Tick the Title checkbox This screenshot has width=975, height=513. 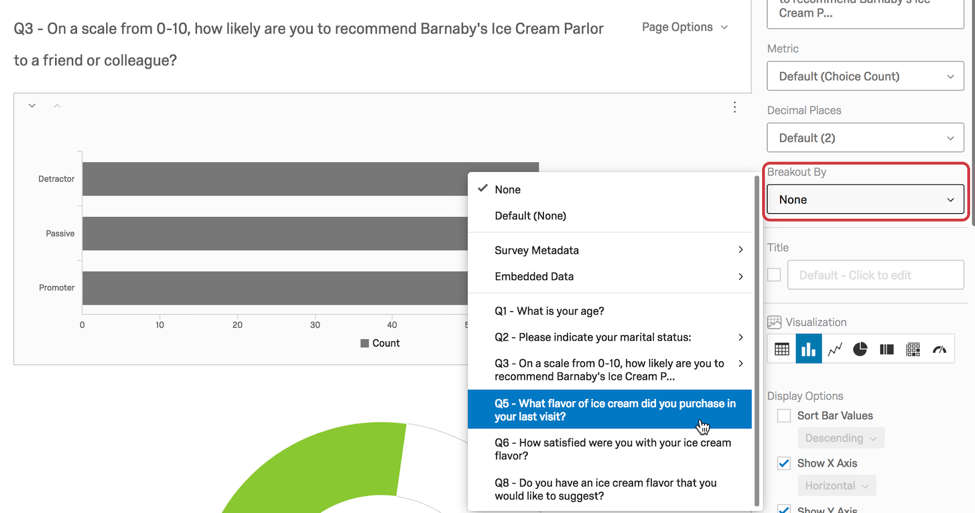click(x=774, y=275)
